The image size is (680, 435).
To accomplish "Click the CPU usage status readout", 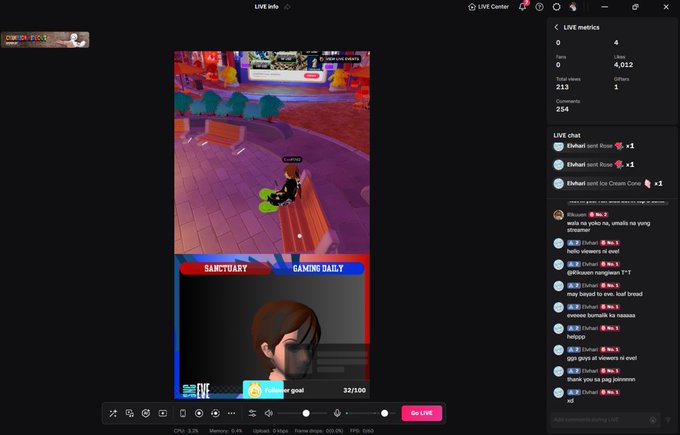I will point(186,431).
